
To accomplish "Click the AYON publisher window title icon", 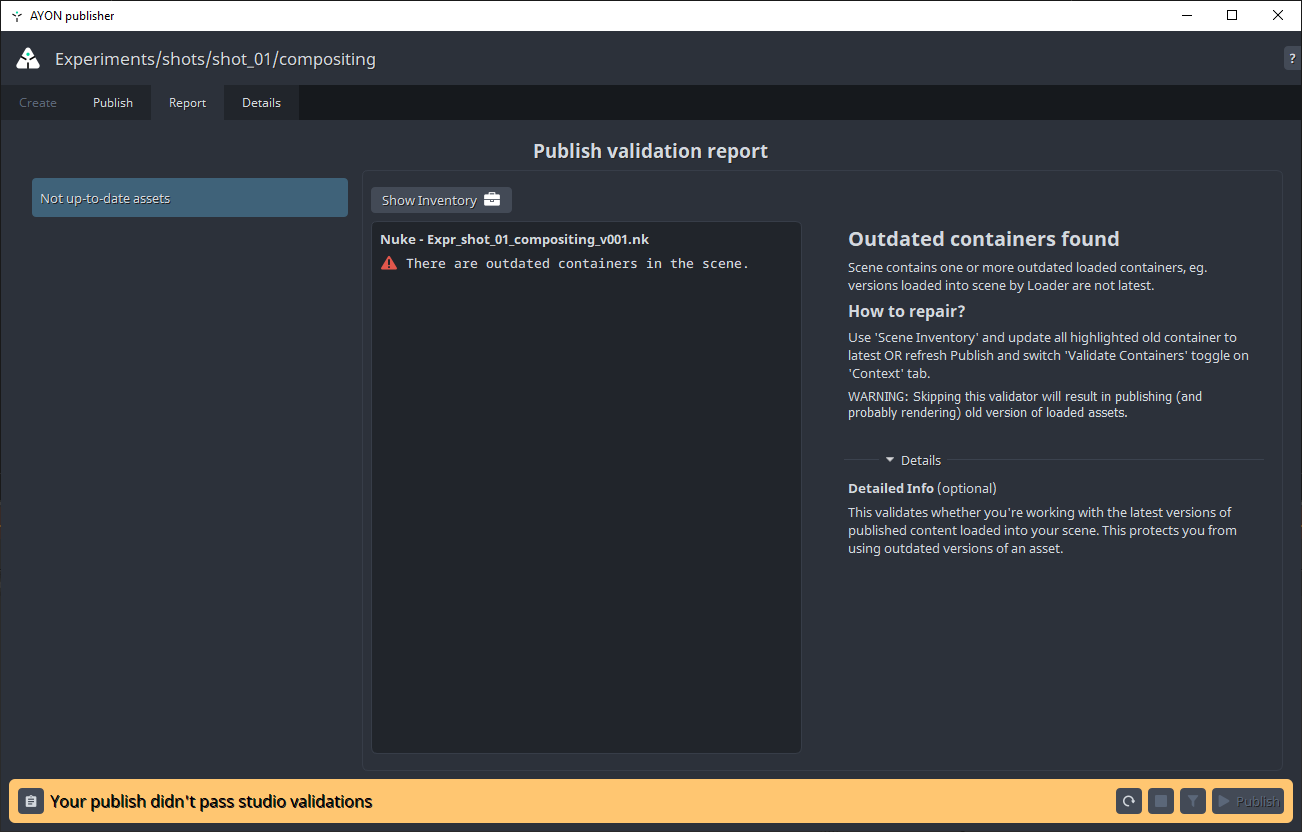I will click(17, 16).
